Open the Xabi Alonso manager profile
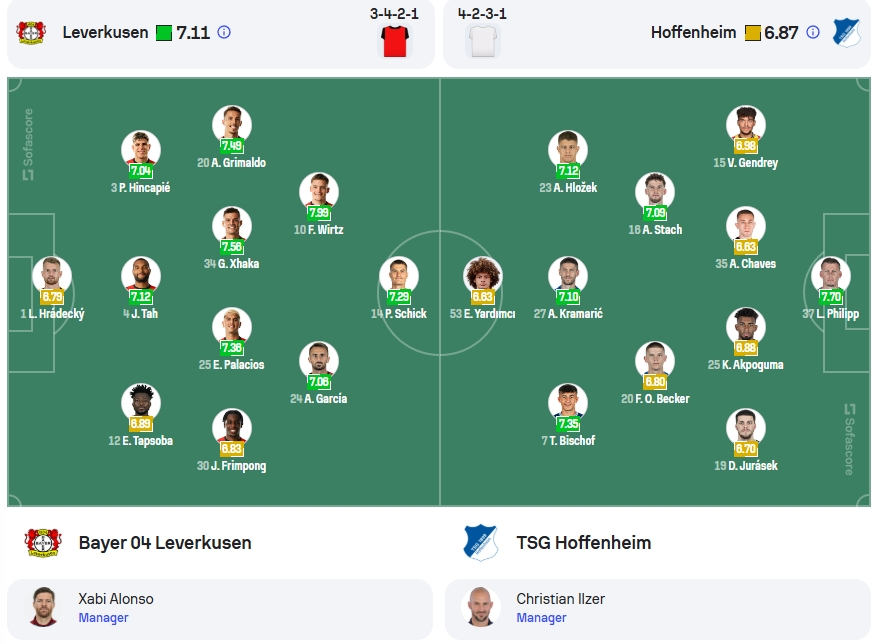The image size is (879, 644). coord(220,609)
